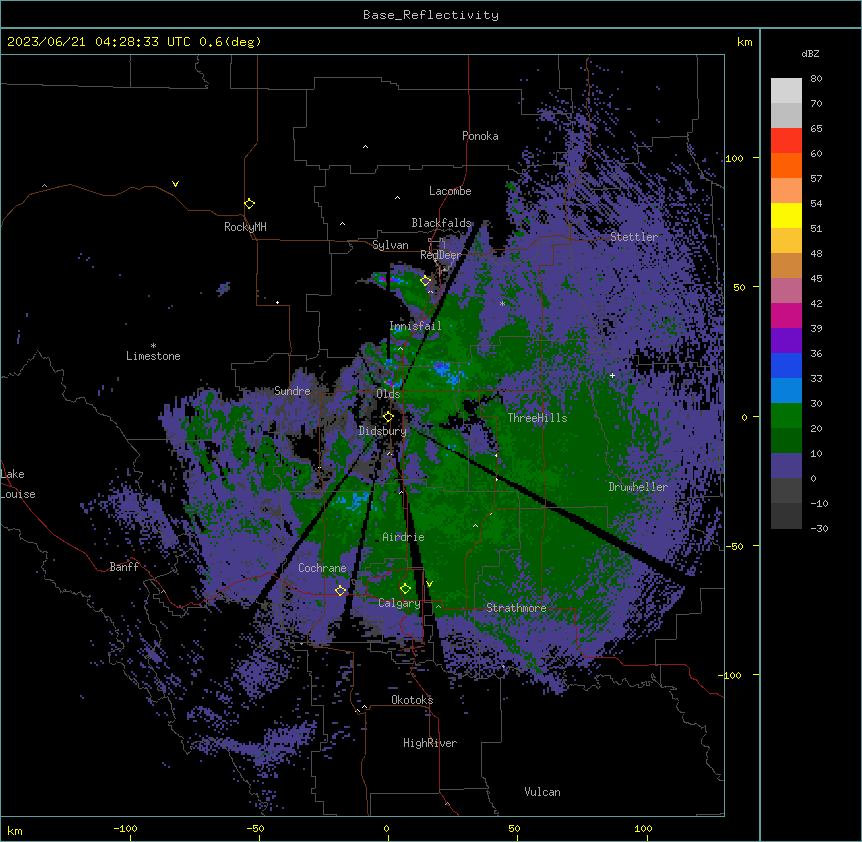This screenshot has width=862, height=842.
Task: Pick the orange 57-60 dBZ legend swatch
Action: click(786, 165)
